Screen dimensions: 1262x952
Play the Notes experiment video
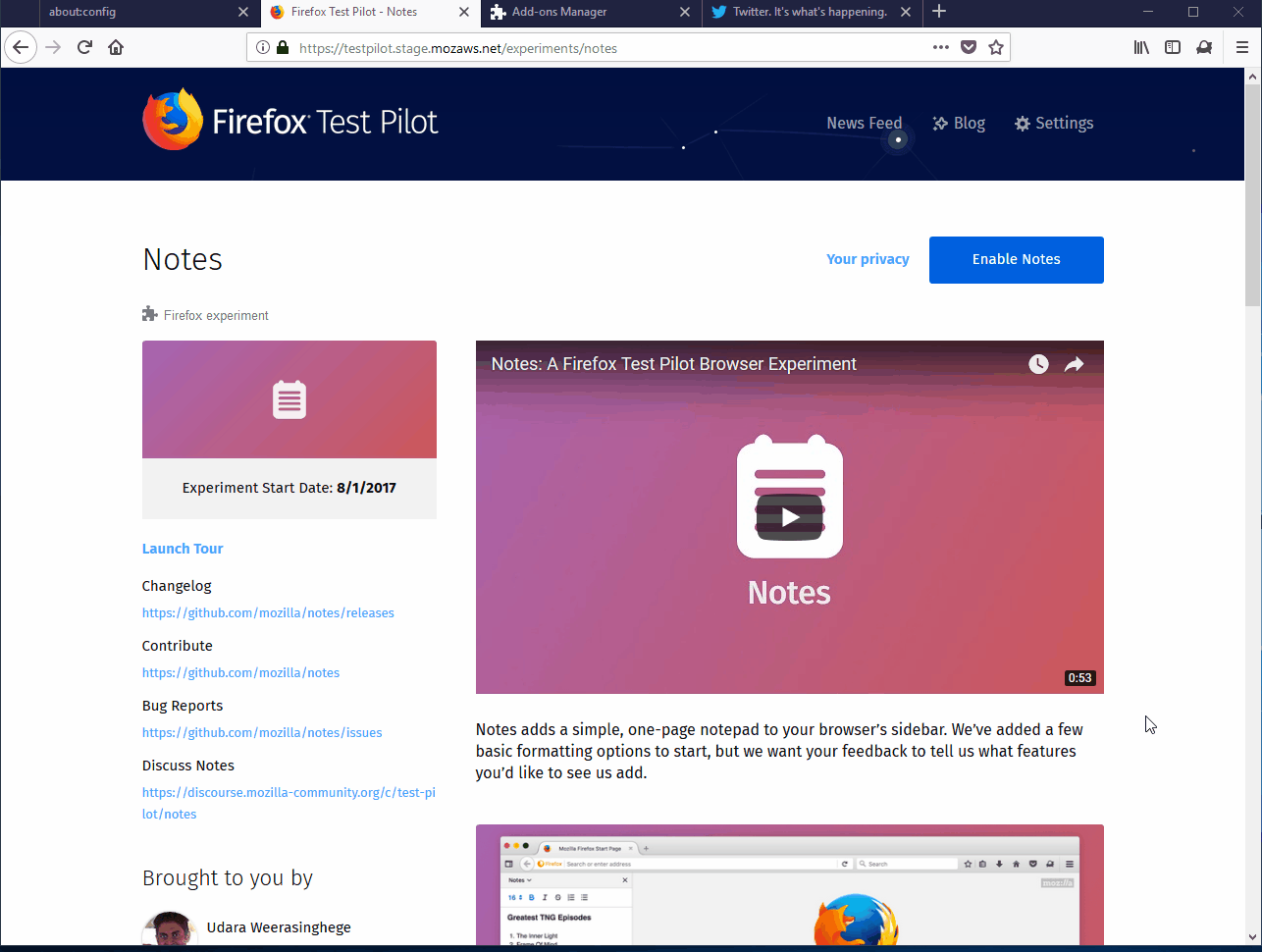(789, 517)
